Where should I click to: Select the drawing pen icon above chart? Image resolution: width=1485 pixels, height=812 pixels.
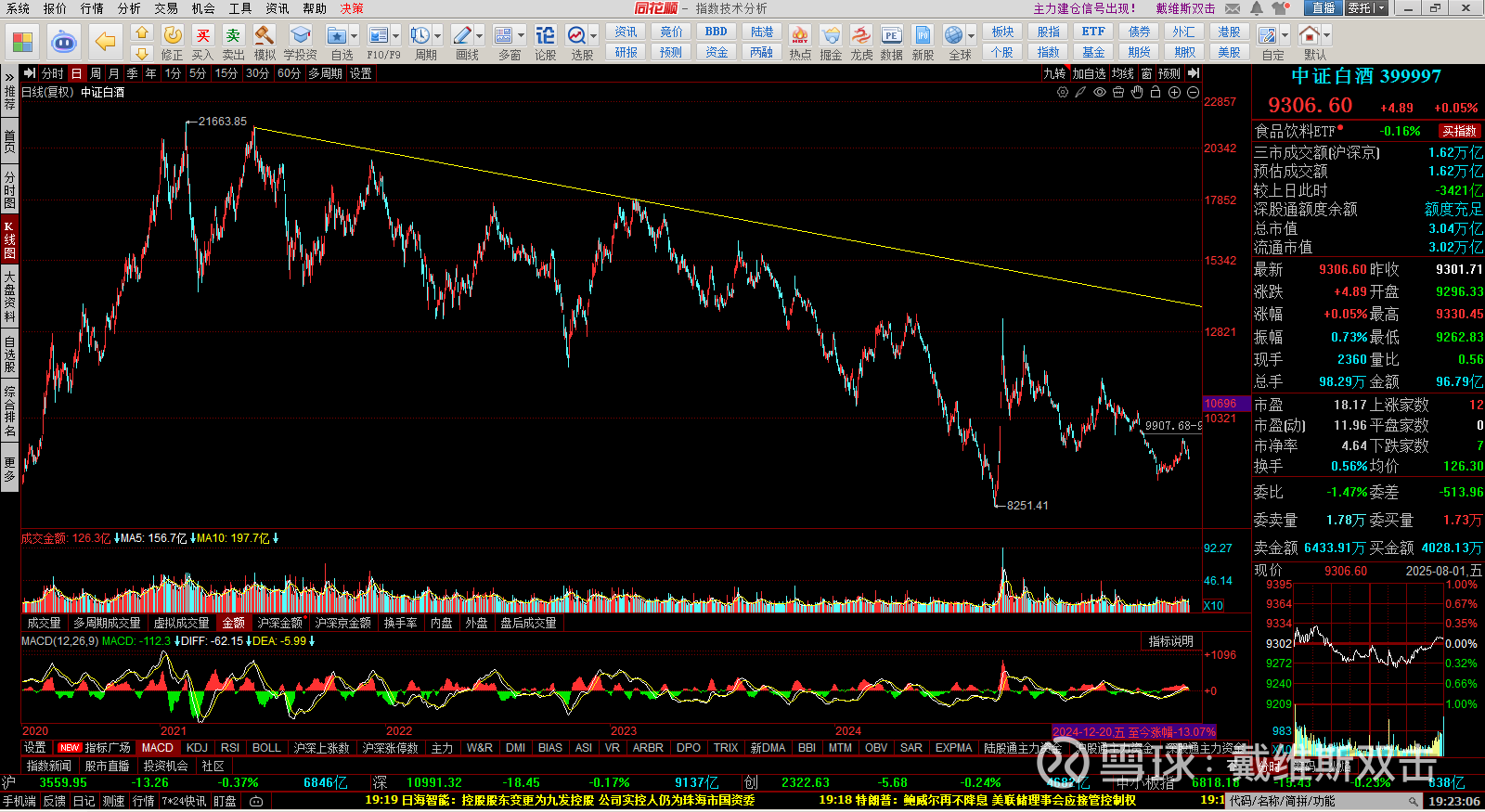(1081, 92)
